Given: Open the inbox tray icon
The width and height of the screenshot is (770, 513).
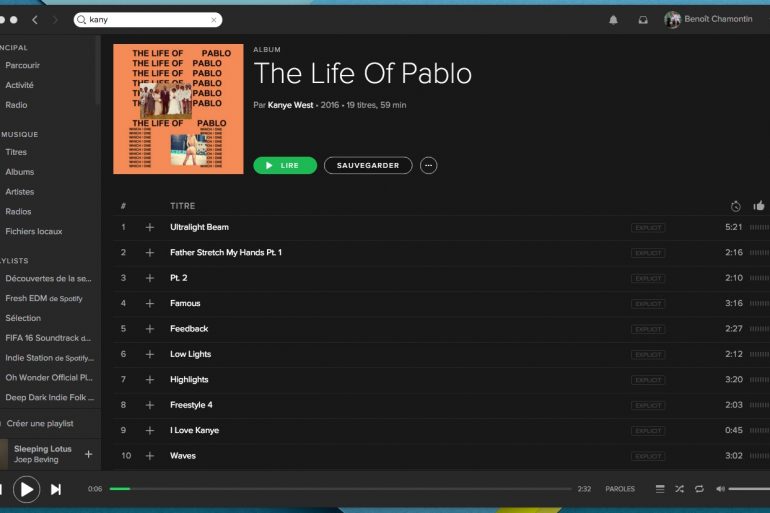Looking at the screenshot, I should pyautogui.click(x=643, y=20).
